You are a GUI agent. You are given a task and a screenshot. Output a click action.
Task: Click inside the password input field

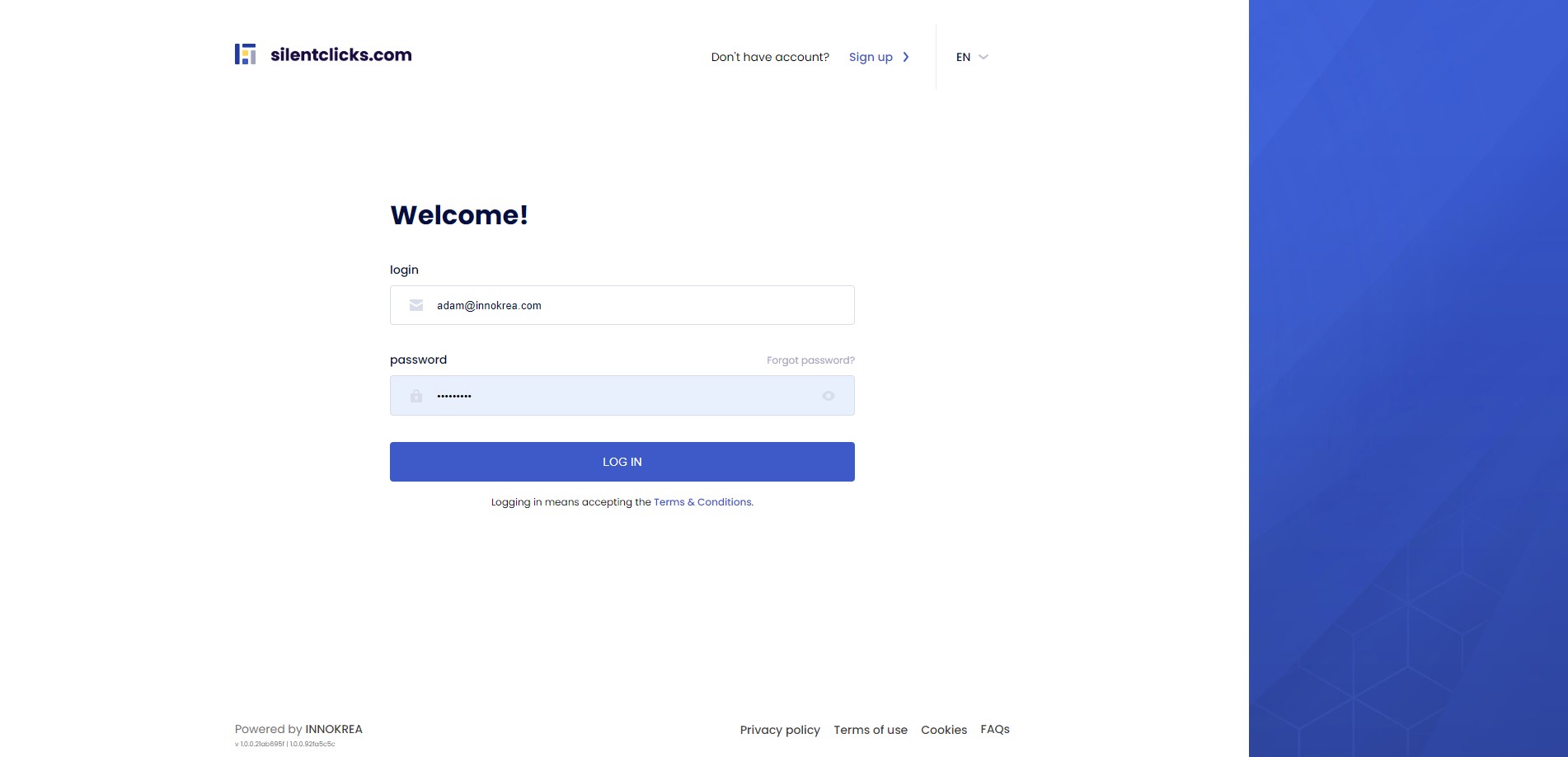pyautogui.click(x=622, y=396)
